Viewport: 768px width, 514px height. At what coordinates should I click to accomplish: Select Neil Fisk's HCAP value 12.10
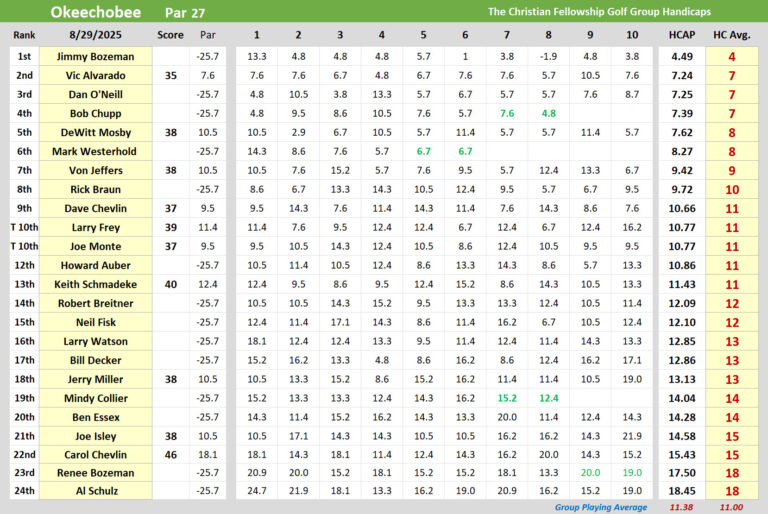682,322
